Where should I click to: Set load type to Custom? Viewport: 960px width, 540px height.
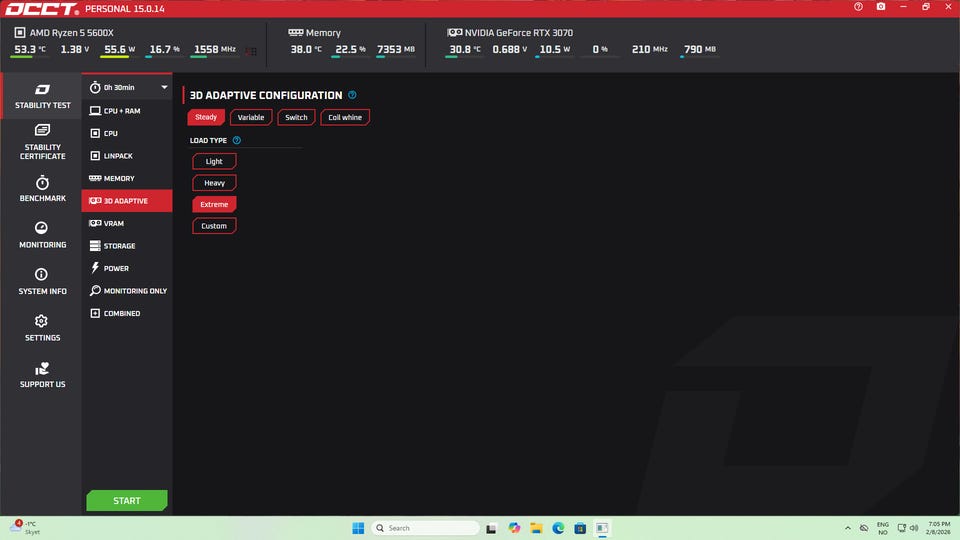pyautogui.click(x=214, y=225)
